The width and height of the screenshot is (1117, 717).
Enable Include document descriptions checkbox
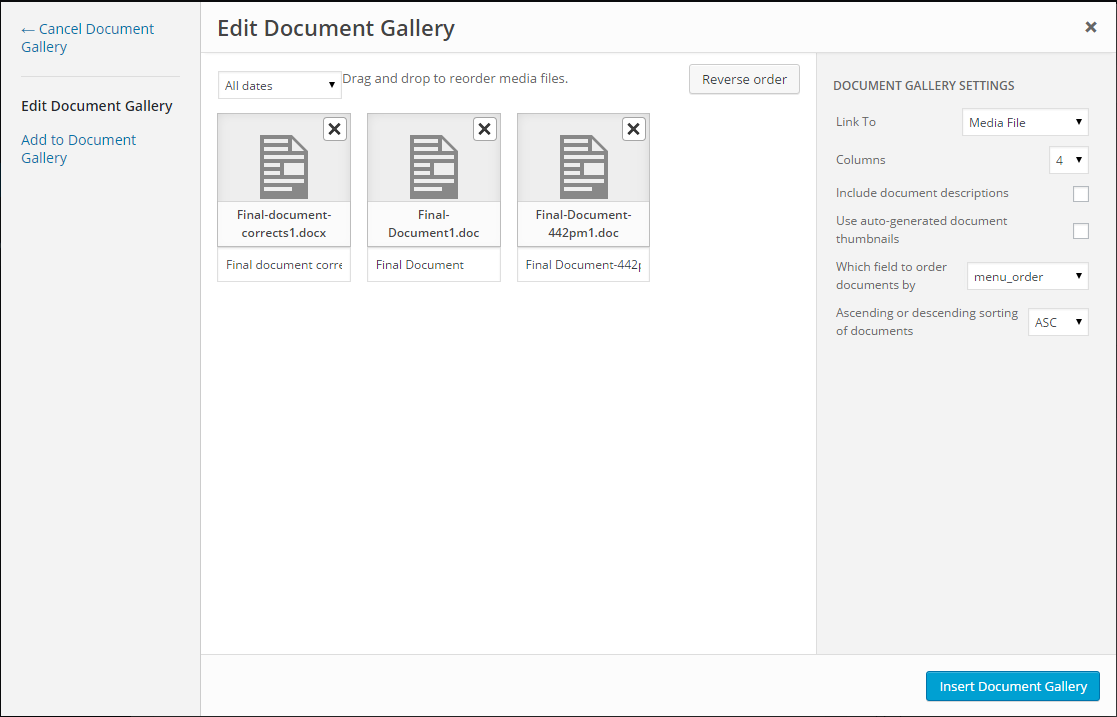(x=1080, y=194)
